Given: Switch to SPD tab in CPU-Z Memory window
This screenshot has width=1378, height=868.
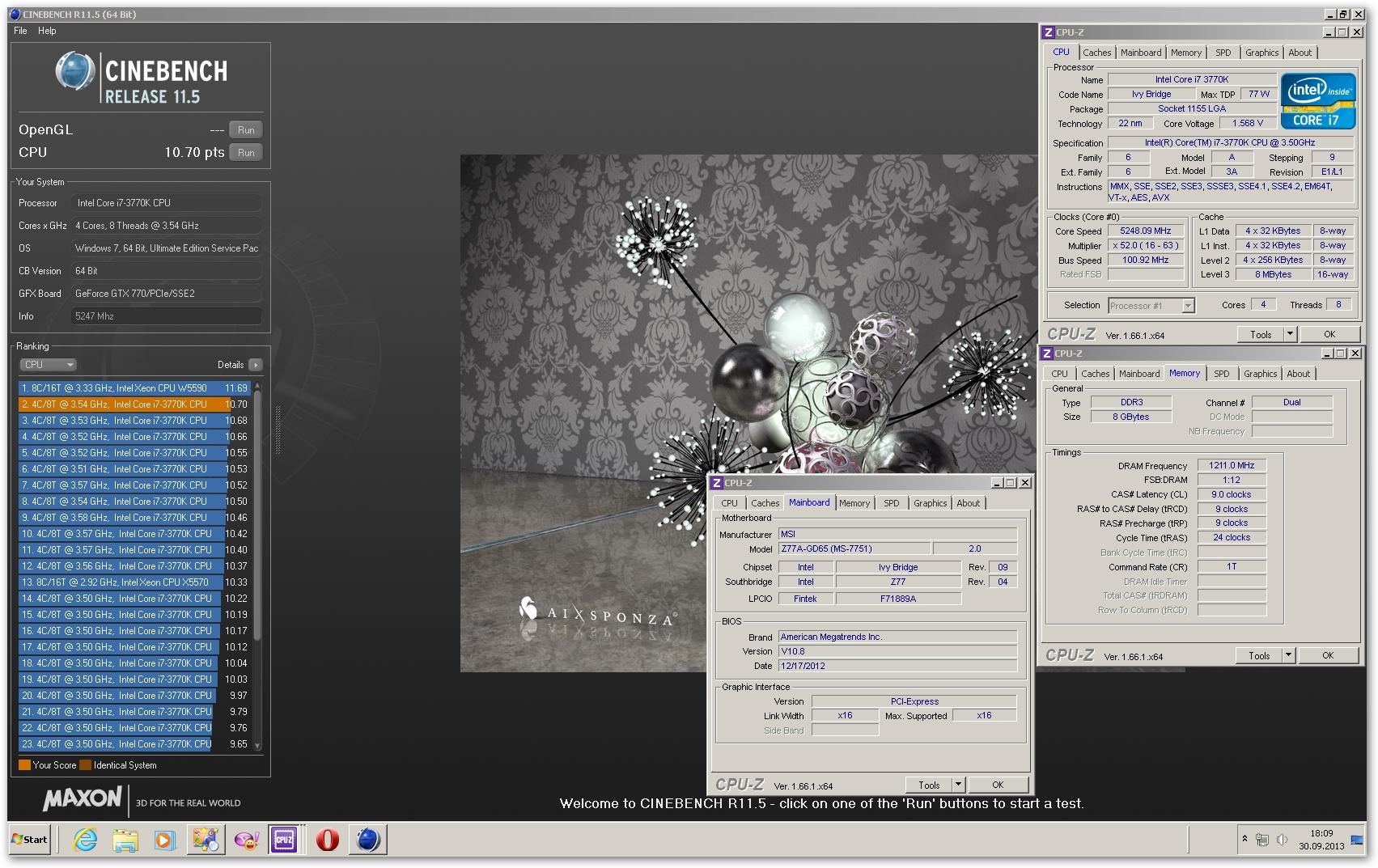Looking at the screenshot, I should pyautogui.click(x=1222, y=374).
